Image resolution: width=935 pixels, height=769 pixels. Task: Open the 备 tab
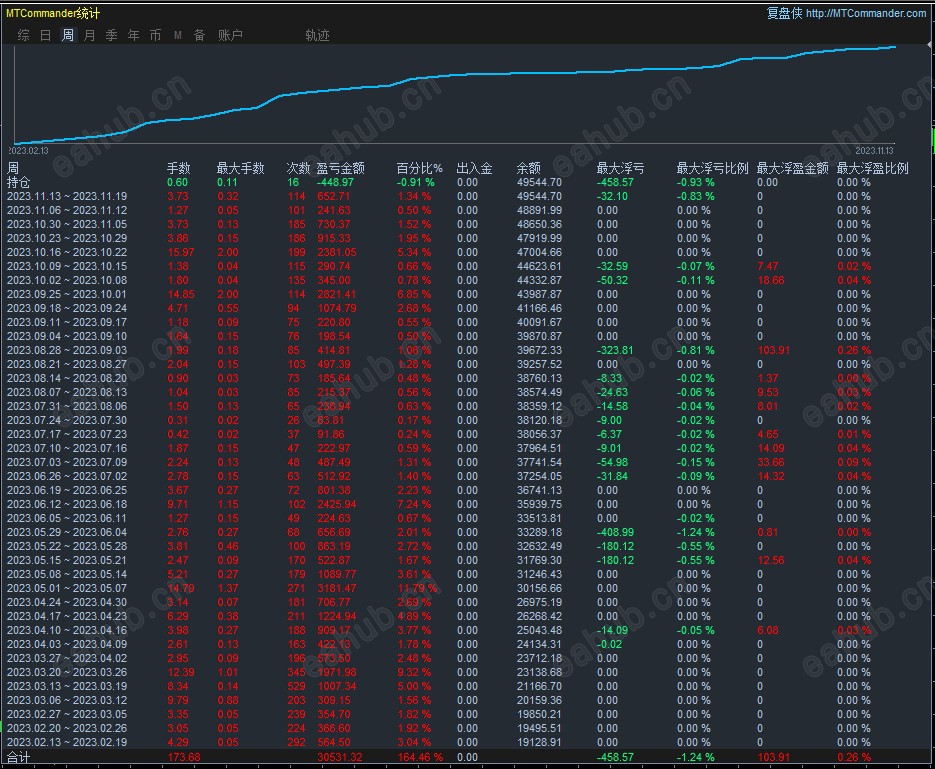(x=200, y=35)
